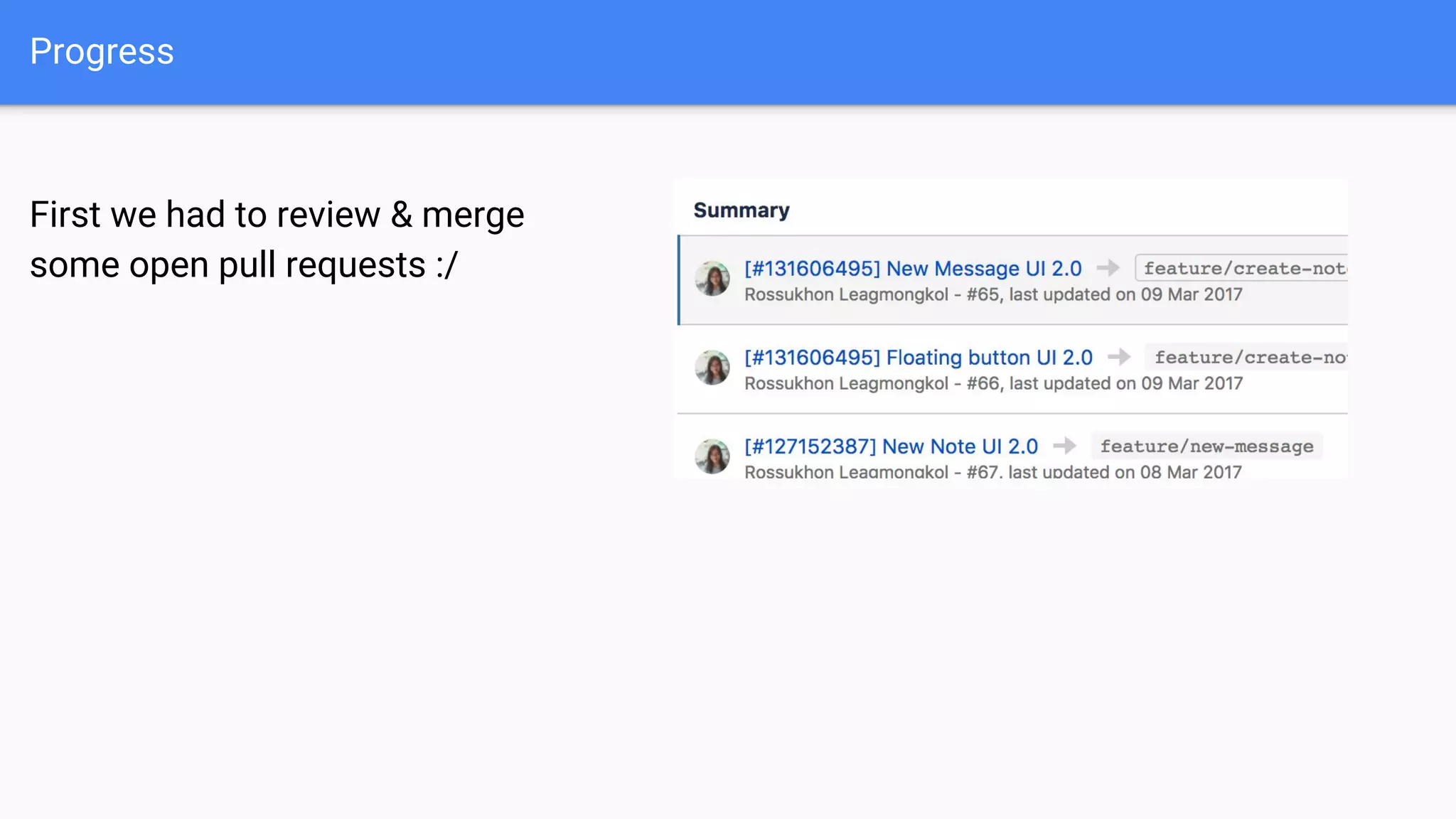
Task: Click the arrow after New Note UI 2.0
Action: 1065,446
